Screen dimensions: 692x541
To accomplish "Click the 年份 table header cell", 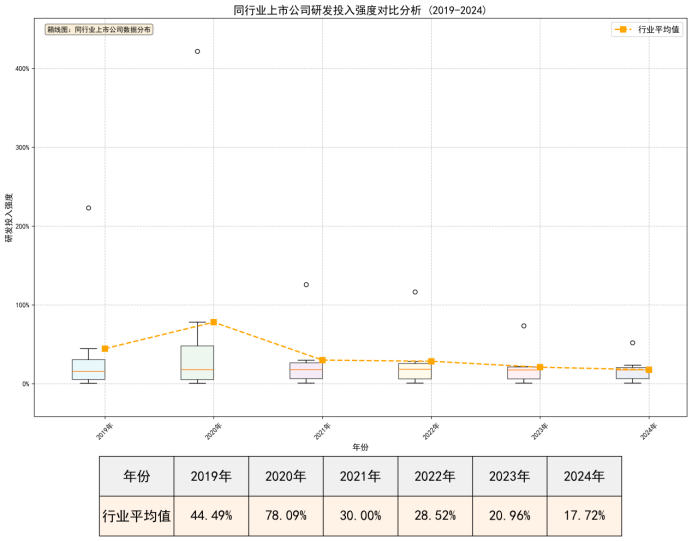I will tap(136, 477).
